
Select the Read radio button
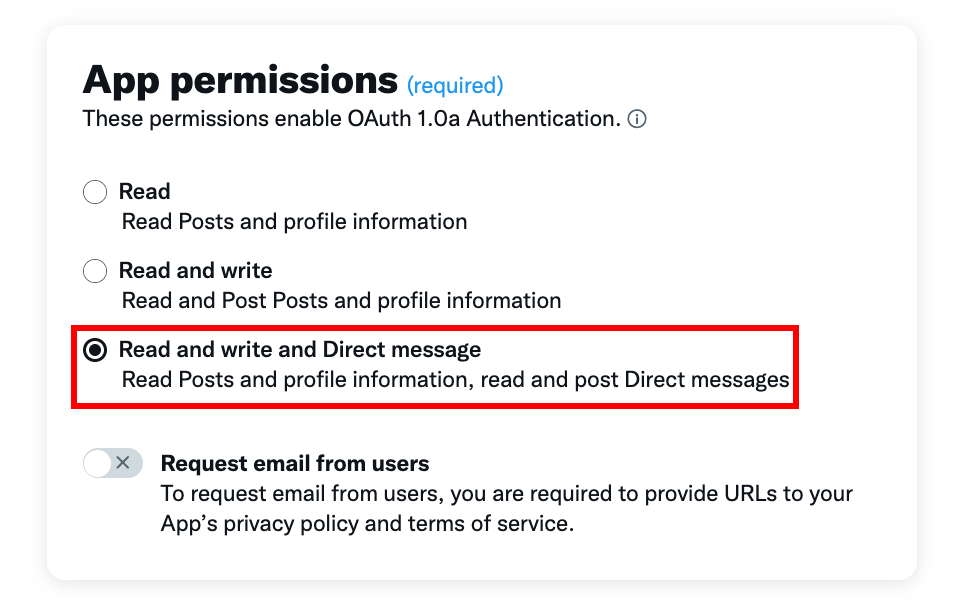click(x=95, y=192)
